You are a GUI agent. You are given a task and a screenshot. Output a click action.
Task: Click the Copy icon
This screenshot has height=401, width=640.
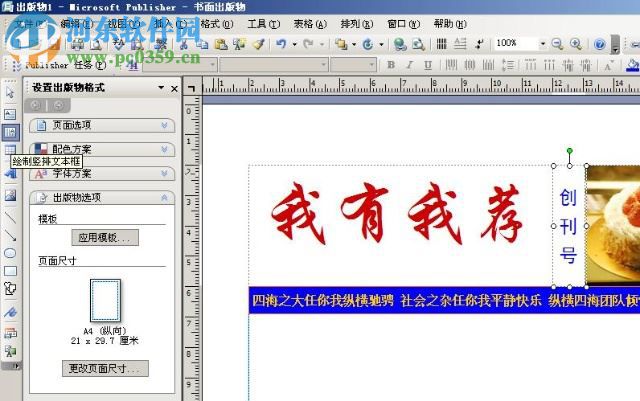pyautogui.click(x=202, y=44)
